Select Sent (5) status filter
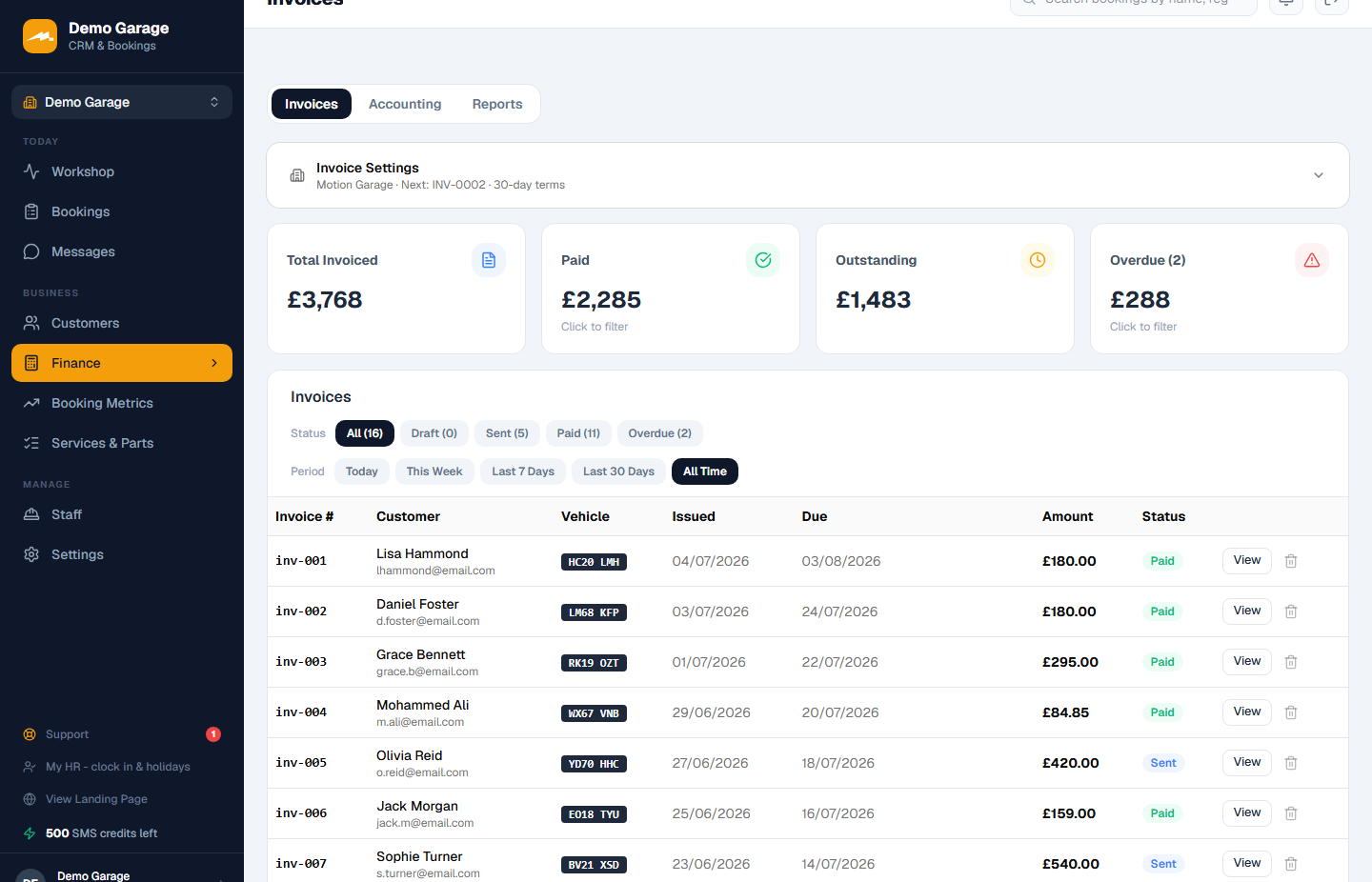The image size is (1372, 882). pyautogui.click(x=507, y=433)
